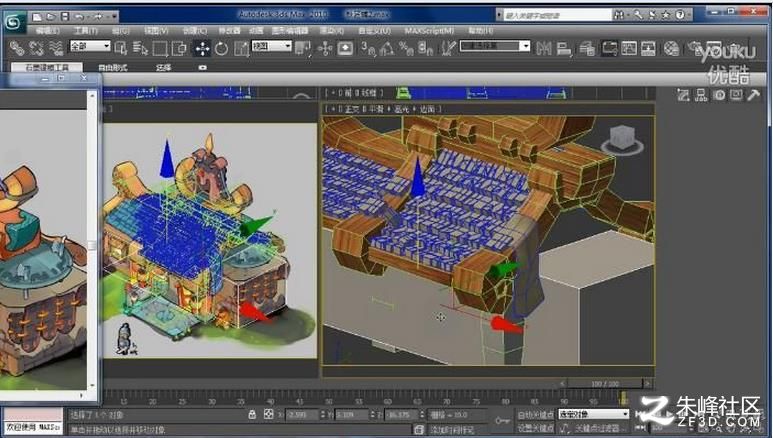Screen dimensions: 773x438
Task: Open the Curve Editor icon
Action: [x=629, y=48]
